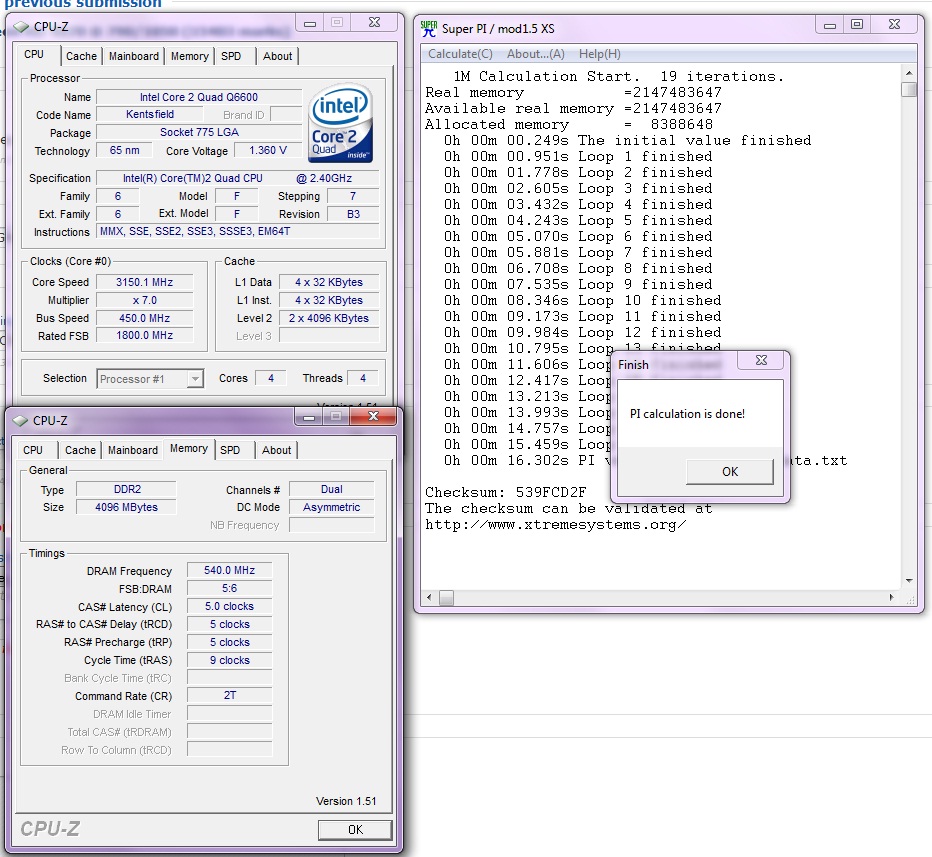Click the 65 nm technology value
932x857 pixels.
pos(124,150)
